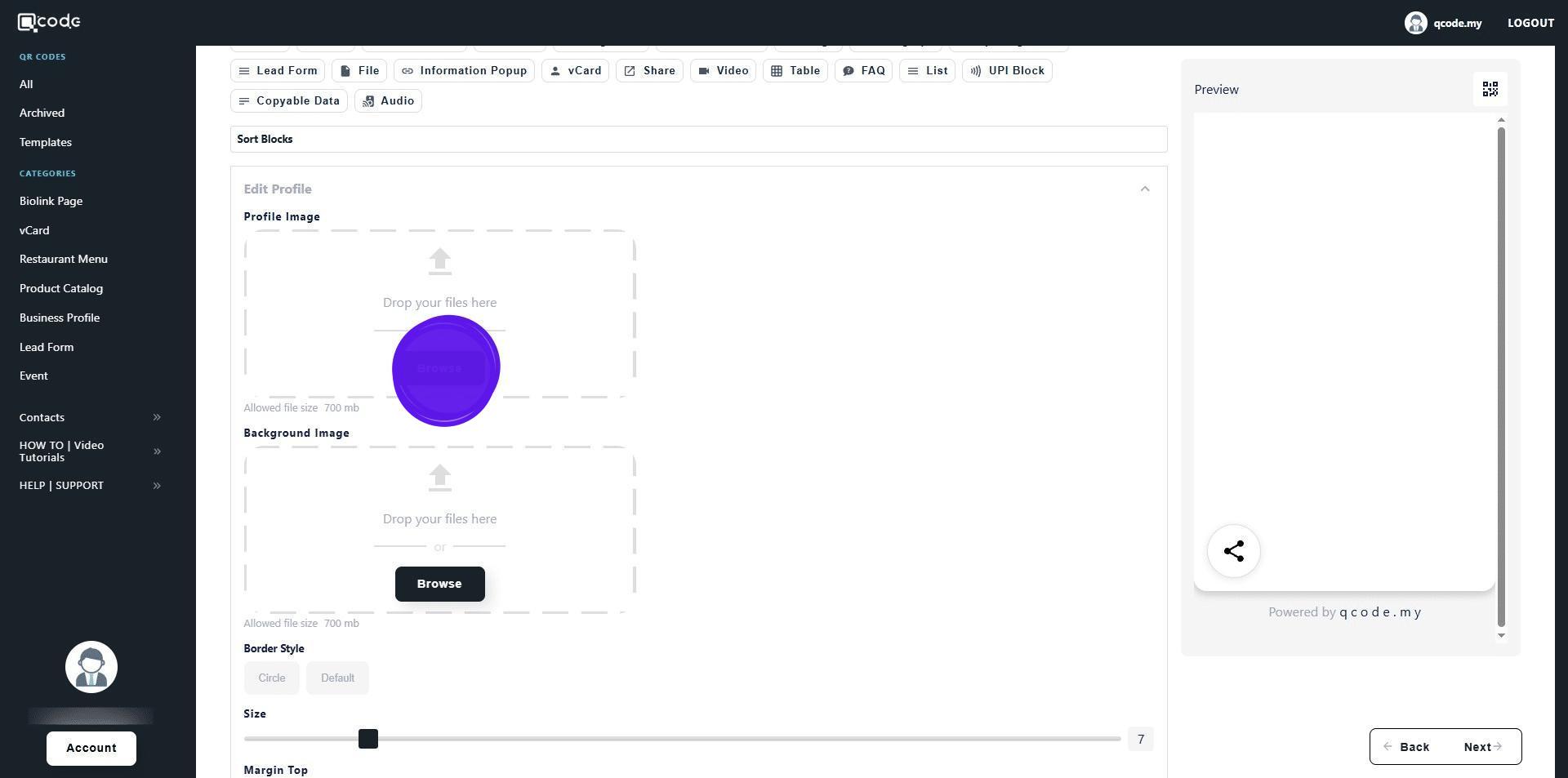Open All QR codes
1568x778 pixels.
point(26,84)
